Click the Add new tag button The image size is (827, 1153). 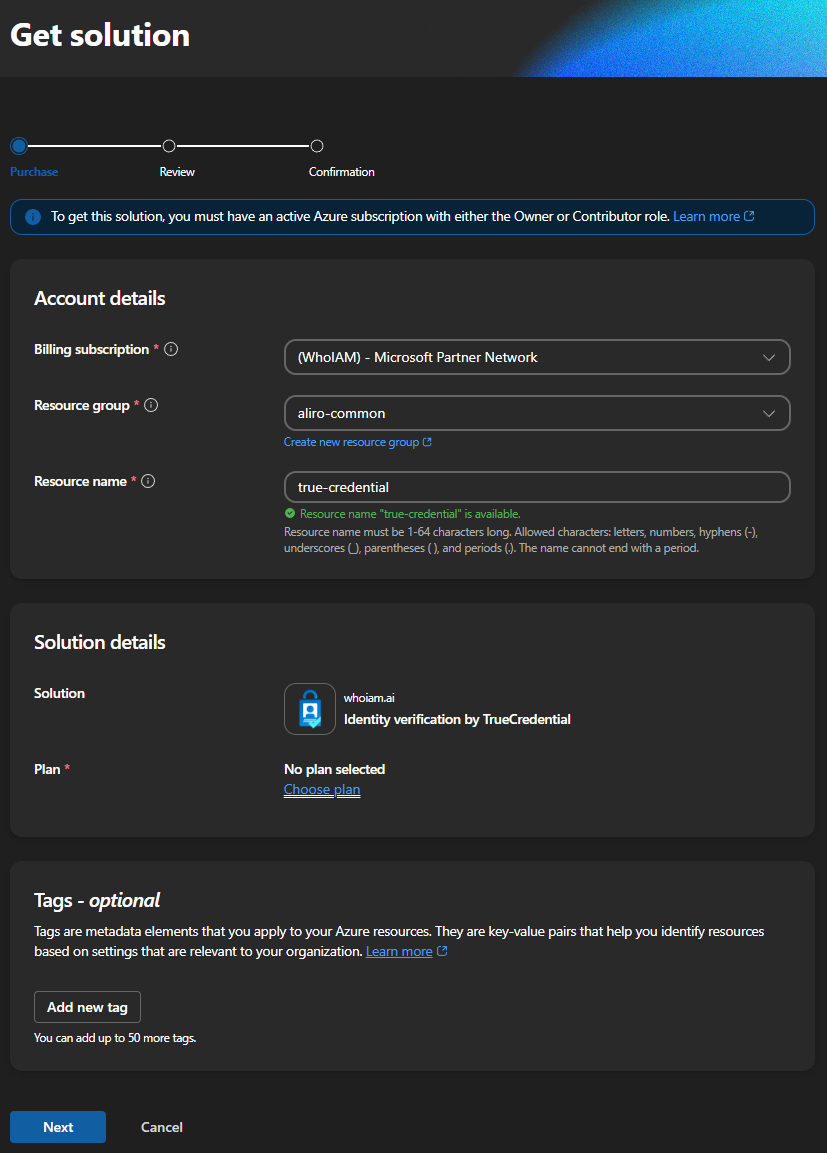[87, 1007]
